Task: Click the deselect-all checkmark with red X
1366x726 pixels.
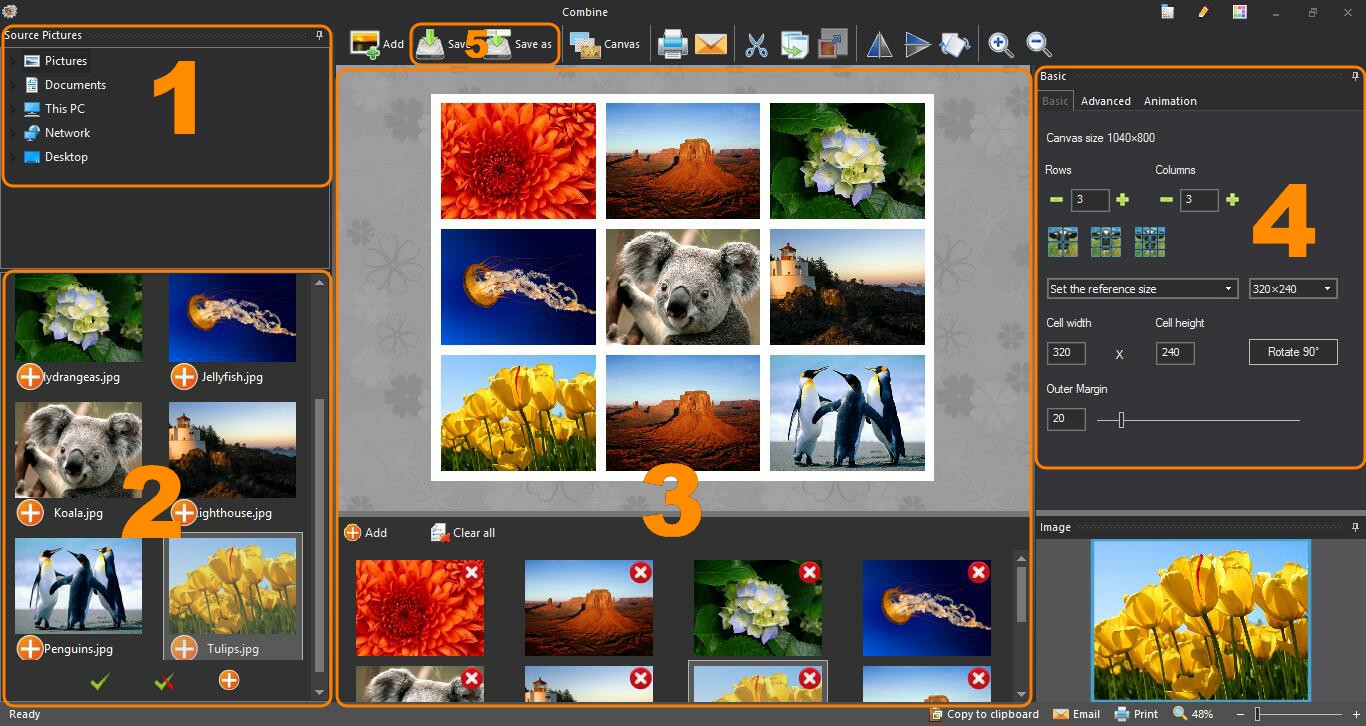Action: pos(165,682)
